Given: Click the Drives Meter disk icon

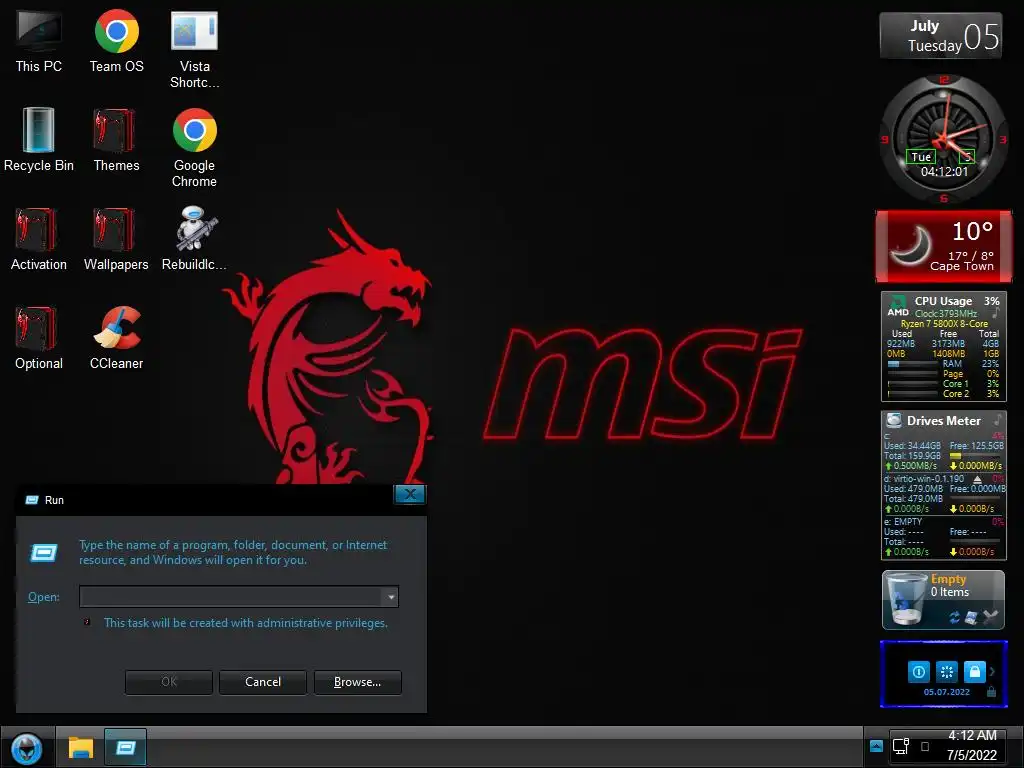Looking at the screenshot, I should (893, 420).
